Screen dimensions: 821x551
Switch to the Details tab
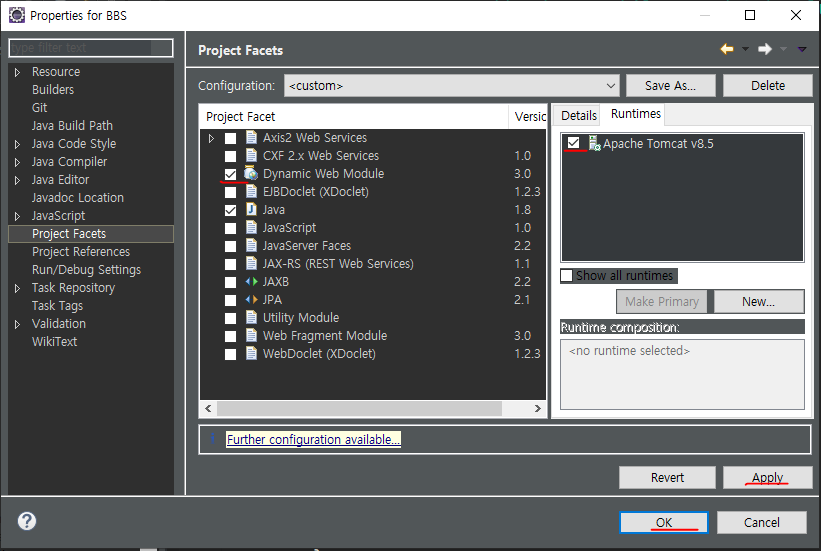579,115
